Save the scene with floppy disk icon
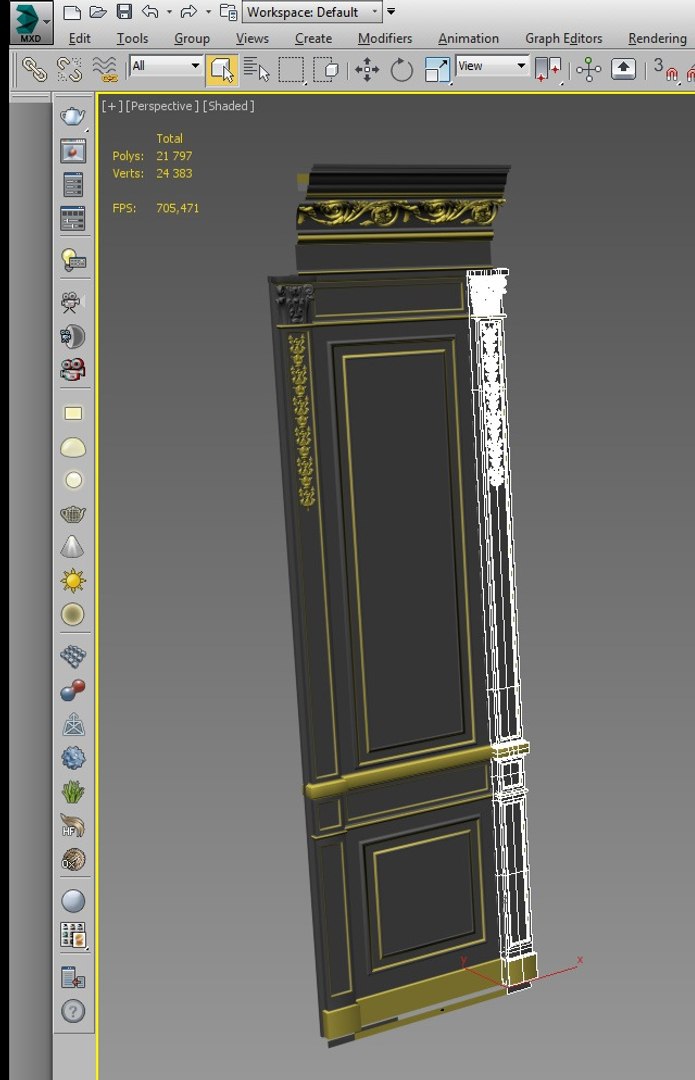The image size is (695, 1080). [x=124, y=12]
